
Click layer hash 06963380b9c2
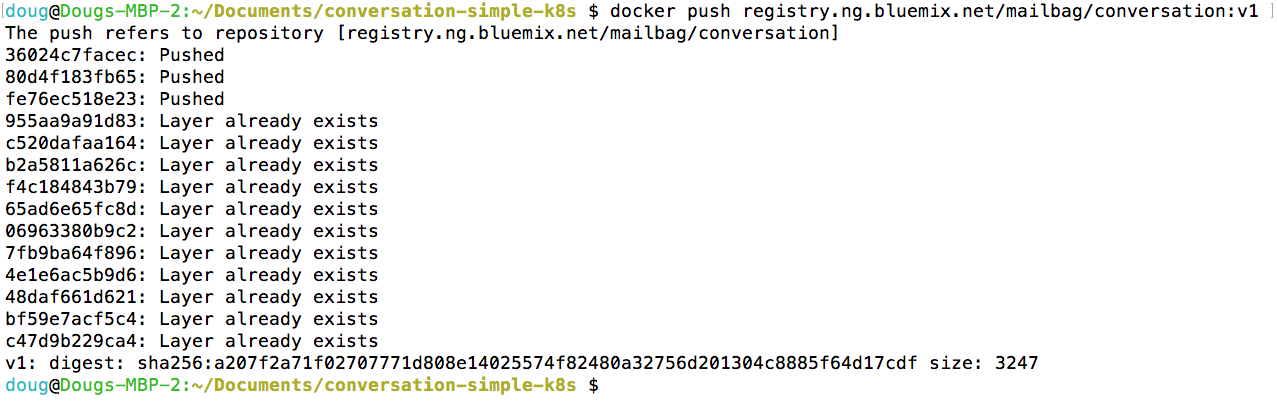[71, 231]
